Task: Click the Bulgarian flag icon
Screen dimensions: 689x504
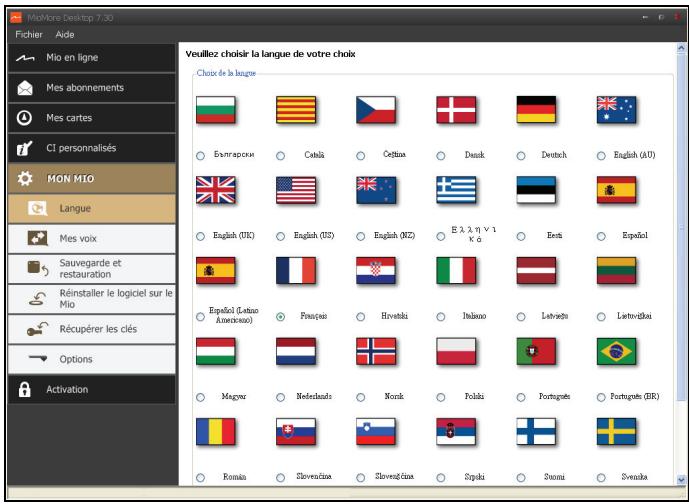Action: [216, 109]
